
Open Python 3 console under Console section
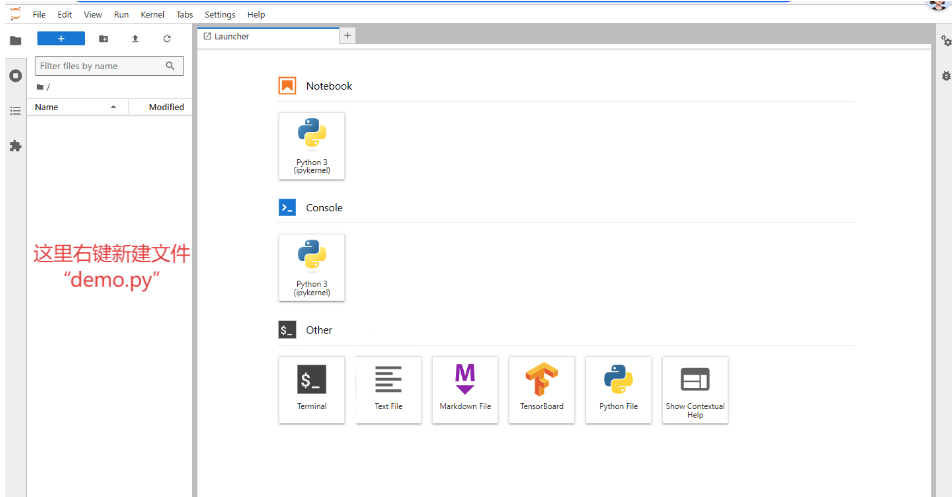pos(311,268)
